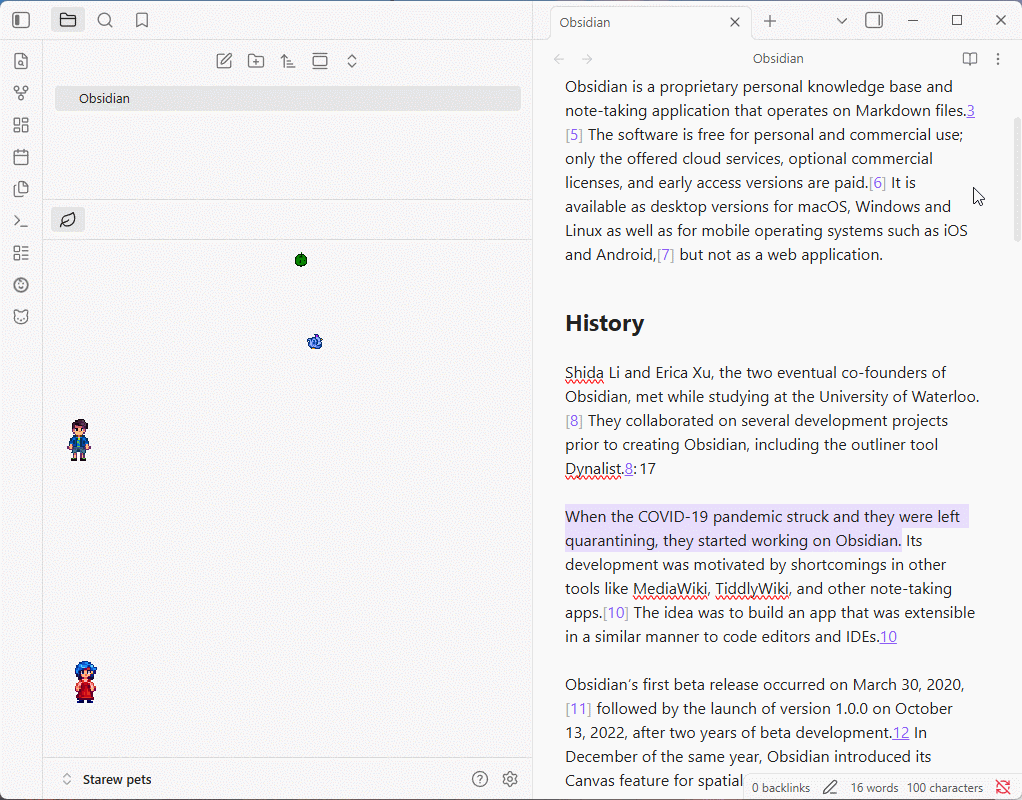Open the Bookmarks tab icon
The width and height of the screenshot is (1022, 800).
click(x=141, y=20)
